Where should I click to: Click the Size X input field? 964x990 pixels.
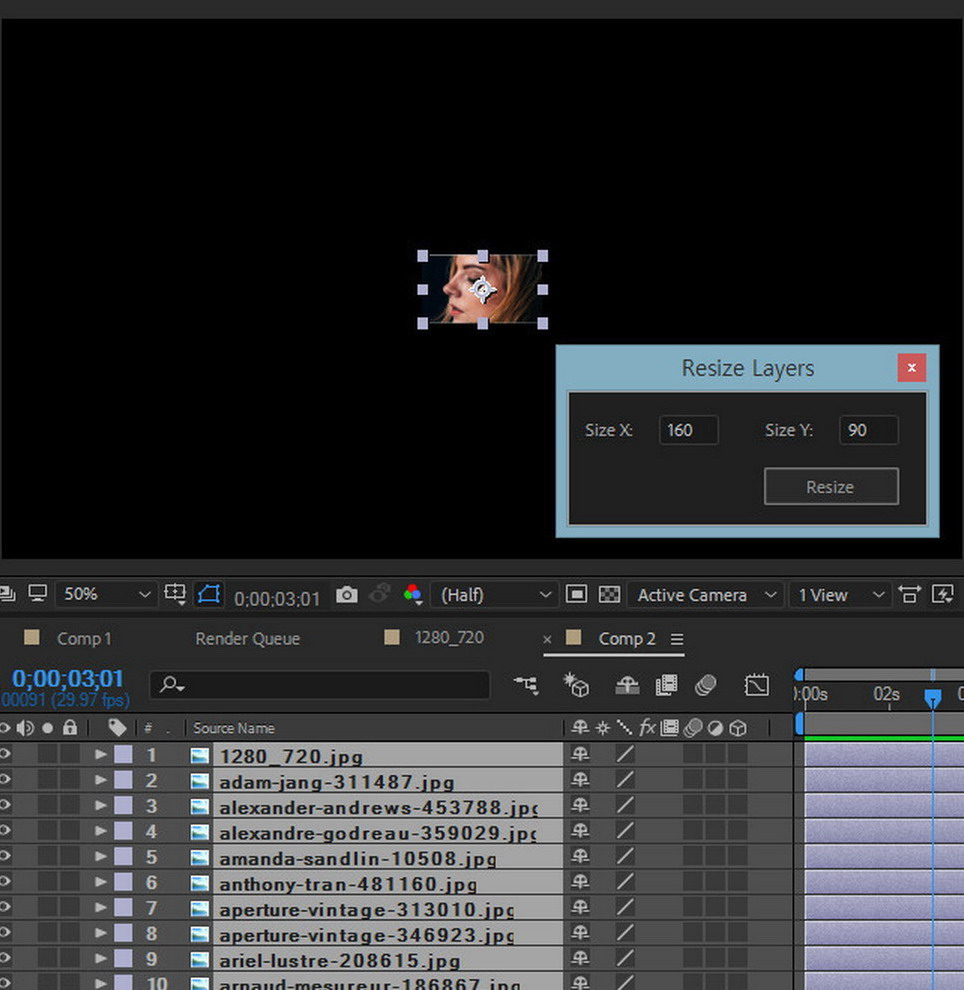point(688,430)
